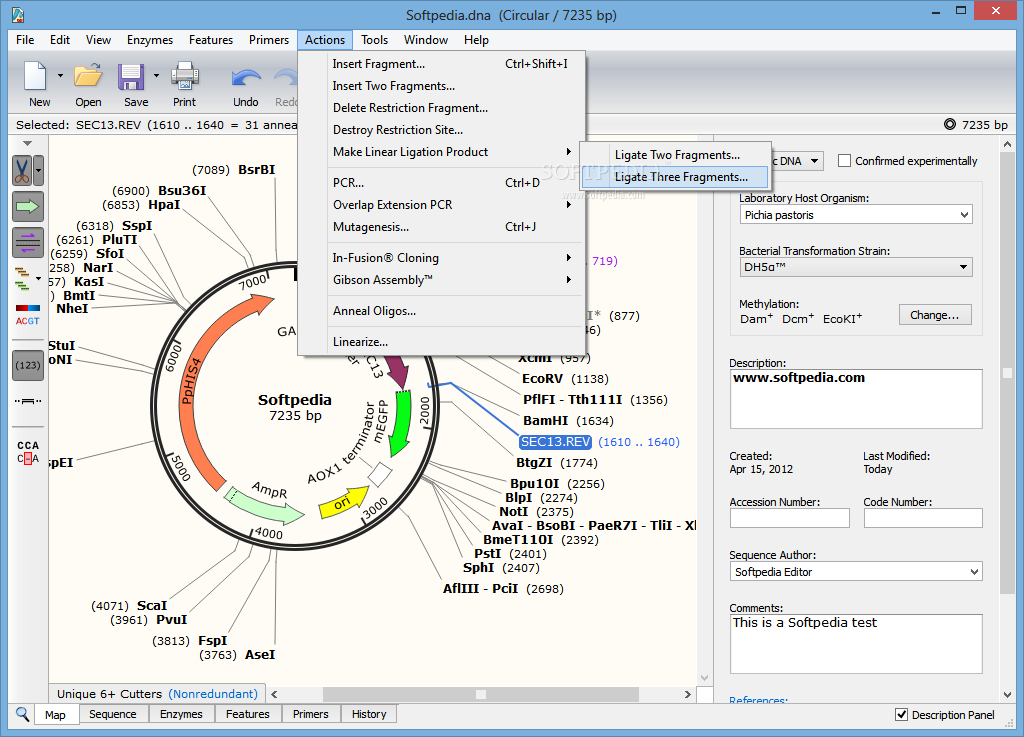Switch to the Sequence tab
The height and width of the screenshot is (737, 1024).
pos(113,714)
